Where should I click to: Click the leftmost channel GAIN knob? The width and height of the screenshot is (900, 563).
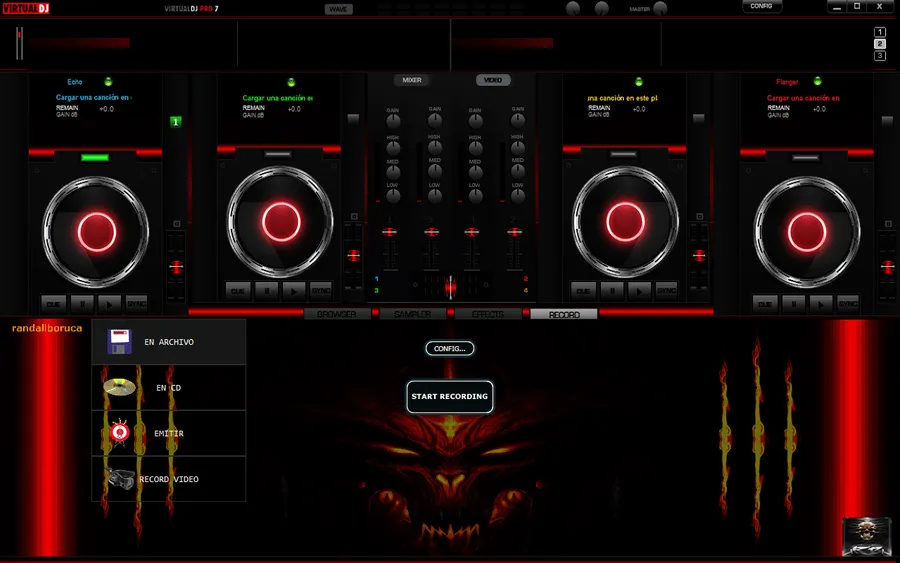(x=393, y=121)
